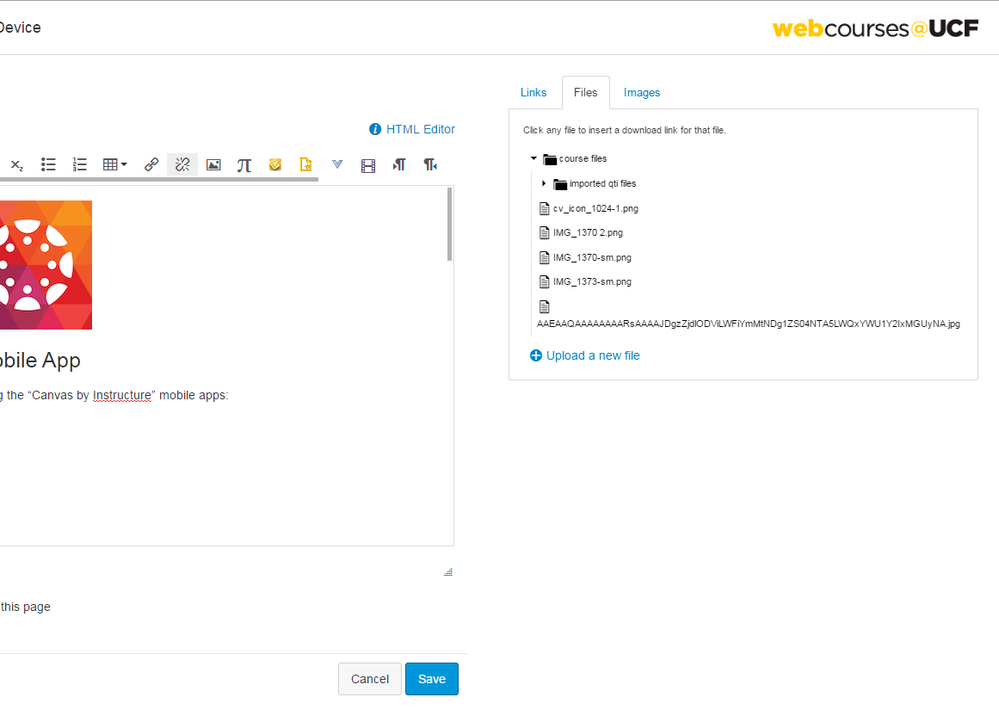Set left-to-right text direction
This screenshot has width=999, height=728.
point(399,165)
